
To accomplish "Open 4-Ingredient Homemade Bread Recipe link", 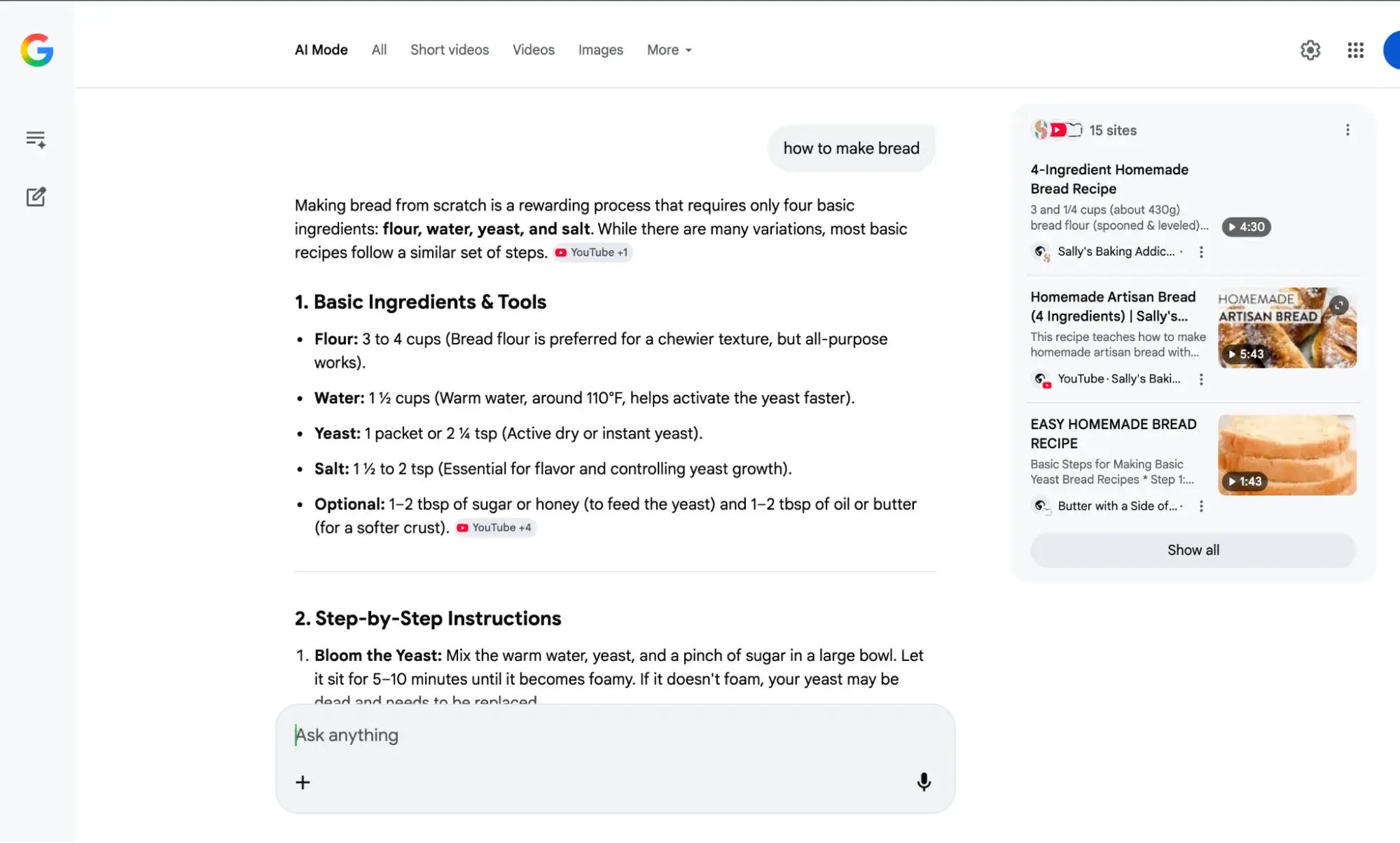I will (1109, 179).
